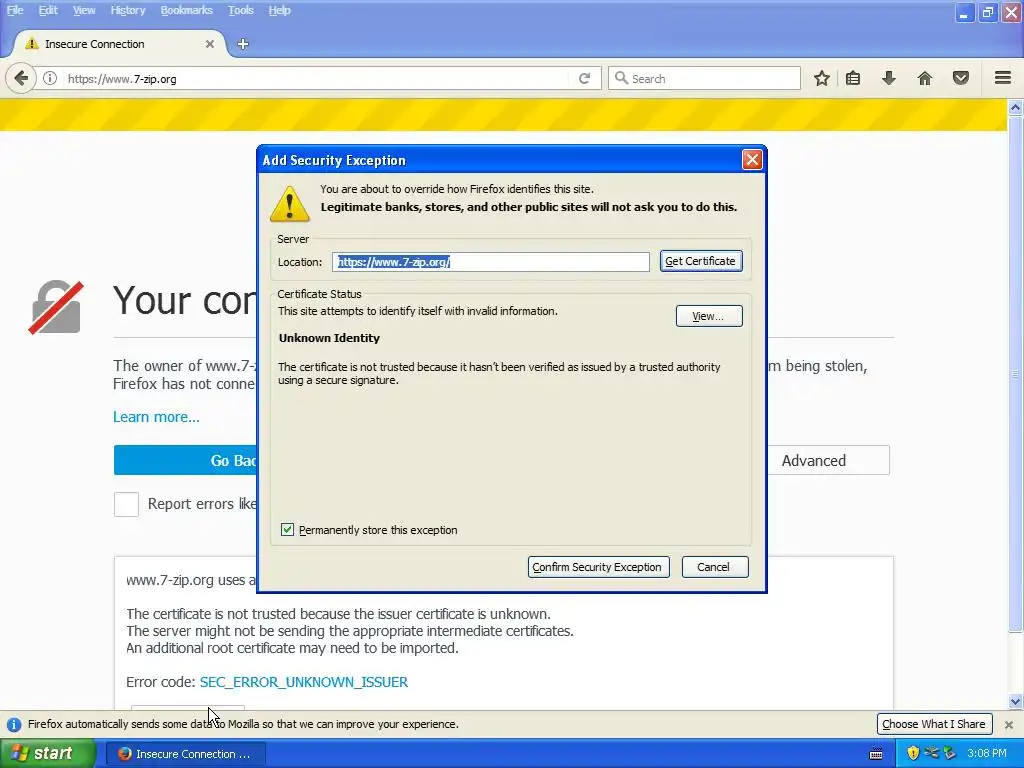
Task: Click Choose What I Share button
Action: pos(934,724)
